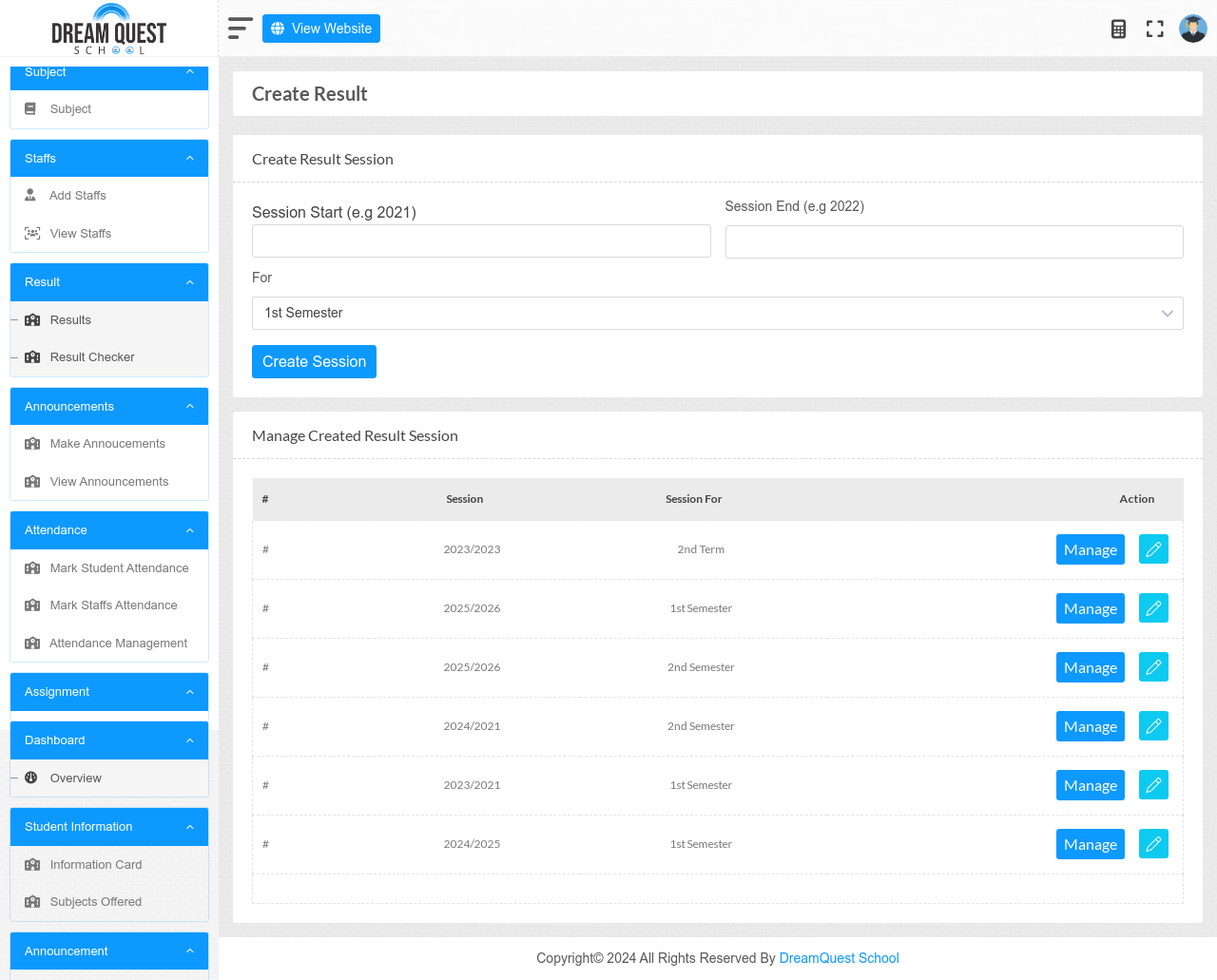1217x980 pixels.
Task: Click the Create Session button
Action: 314,361
